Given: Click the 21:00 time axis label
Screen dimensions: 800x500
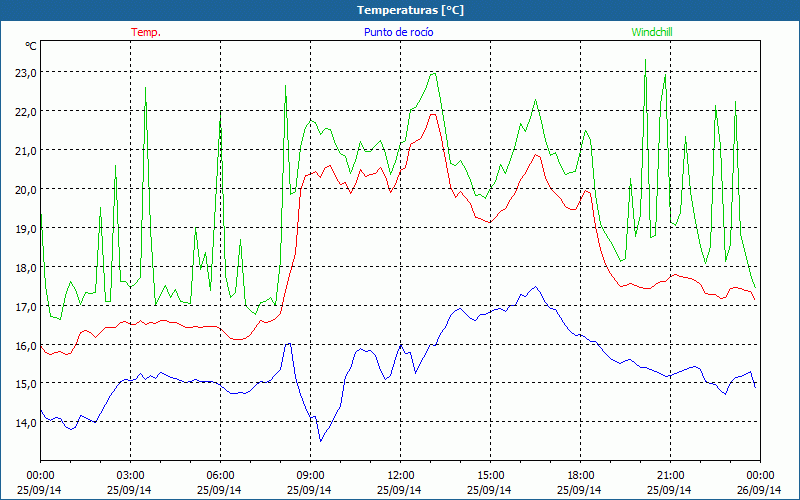Looking at the screenshot, I should [670, 476].
